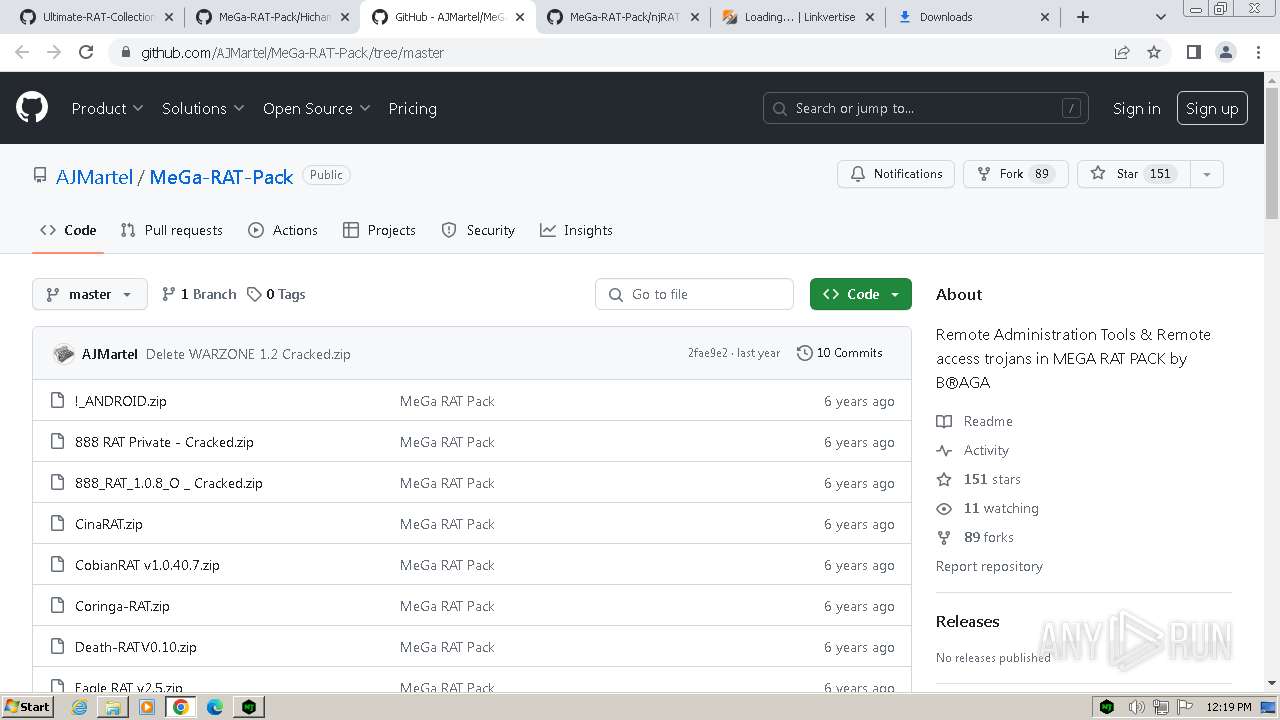Open CobianRAT v1.0.40.7.zip file

click(x=147, y=565)
